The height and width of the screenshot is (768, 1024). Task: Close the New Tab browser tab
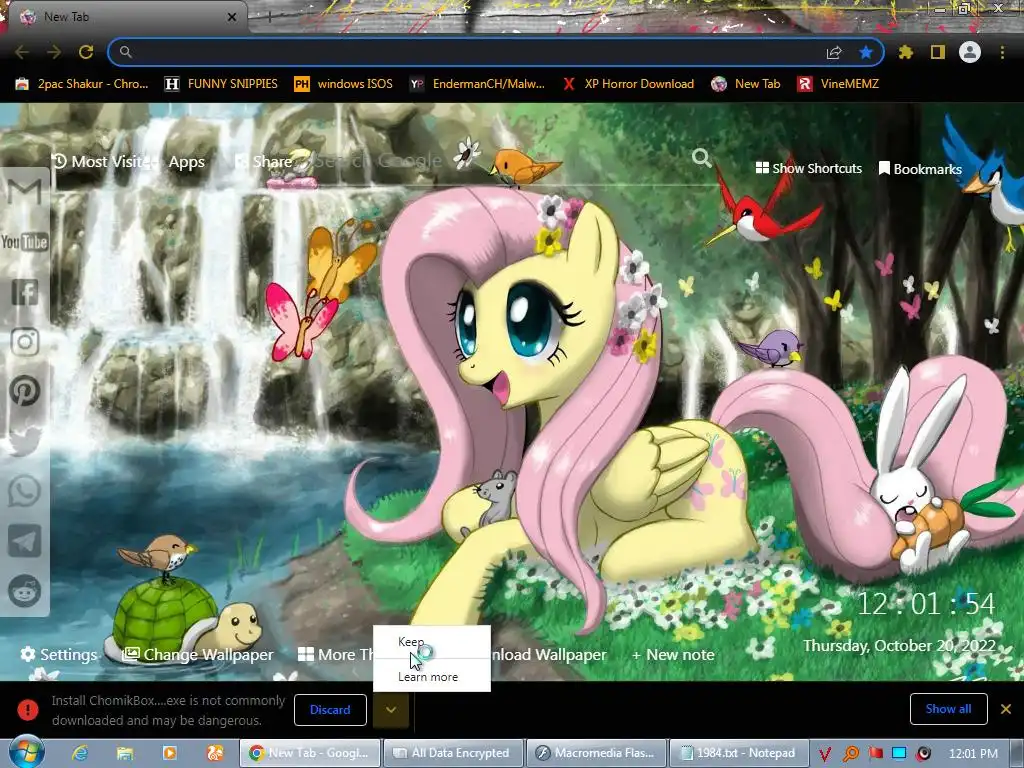pos(231,17)
